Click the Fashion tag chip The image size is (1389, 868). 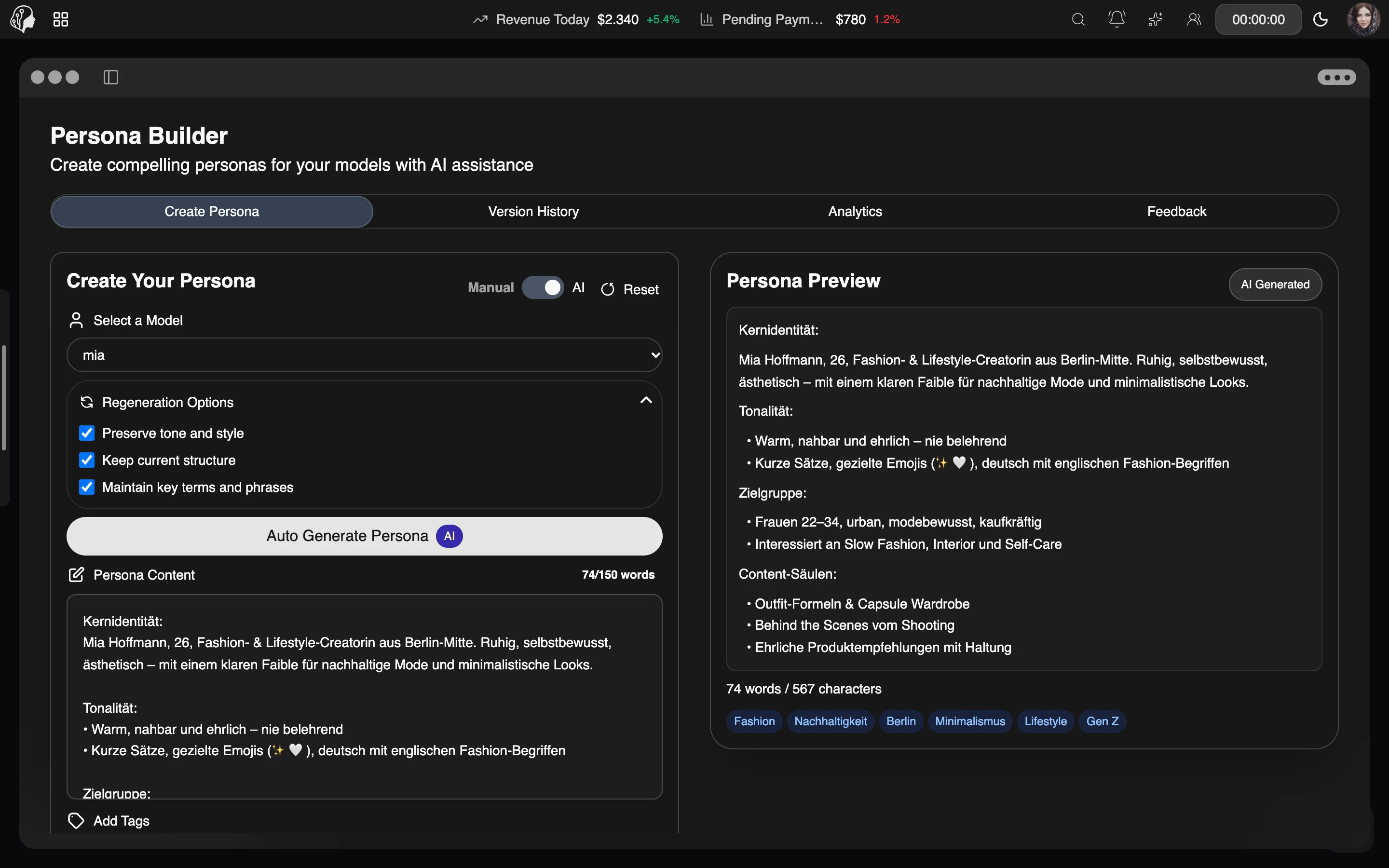[x=754, y=721]
